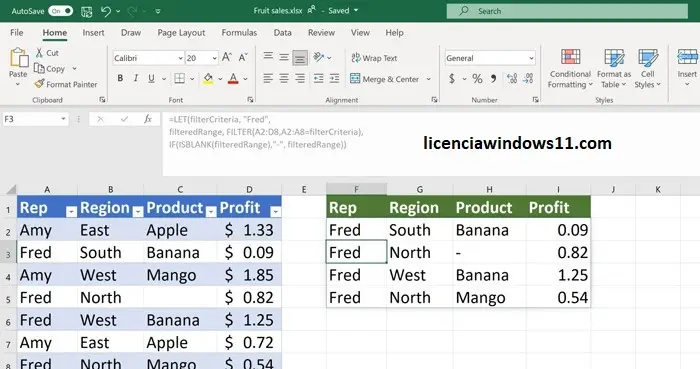Open Format as Table gallery

tap(614, 69)
